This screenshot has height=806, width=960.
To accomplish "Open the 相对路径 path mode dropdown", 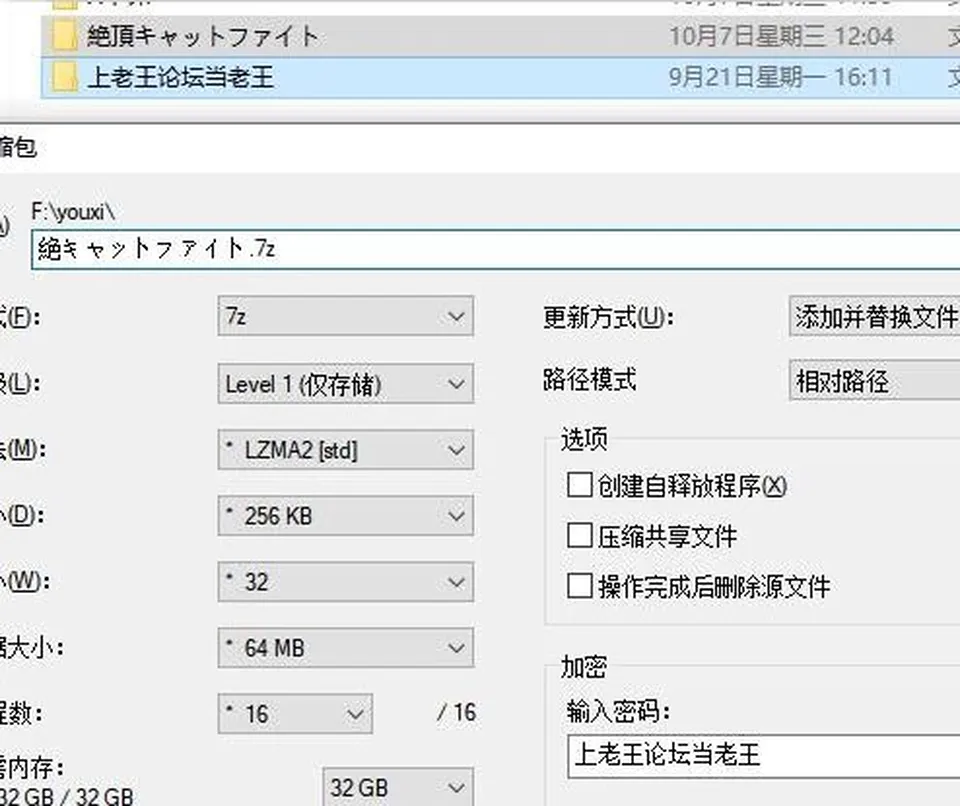I will click(x=875, y=380).
